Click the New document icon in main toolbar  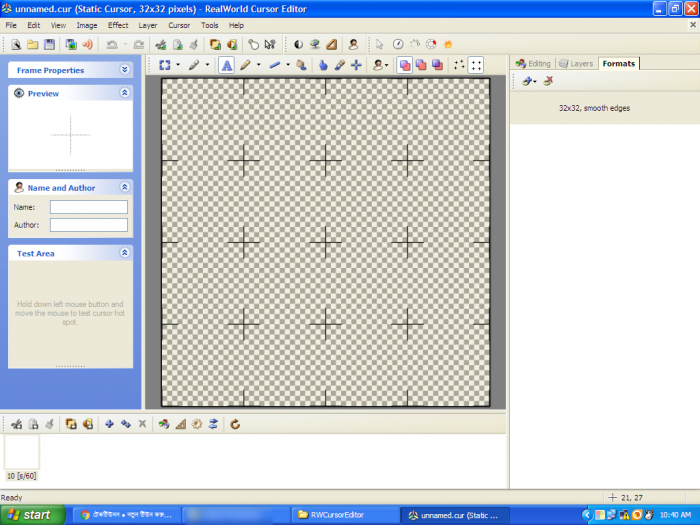(16, 44)
